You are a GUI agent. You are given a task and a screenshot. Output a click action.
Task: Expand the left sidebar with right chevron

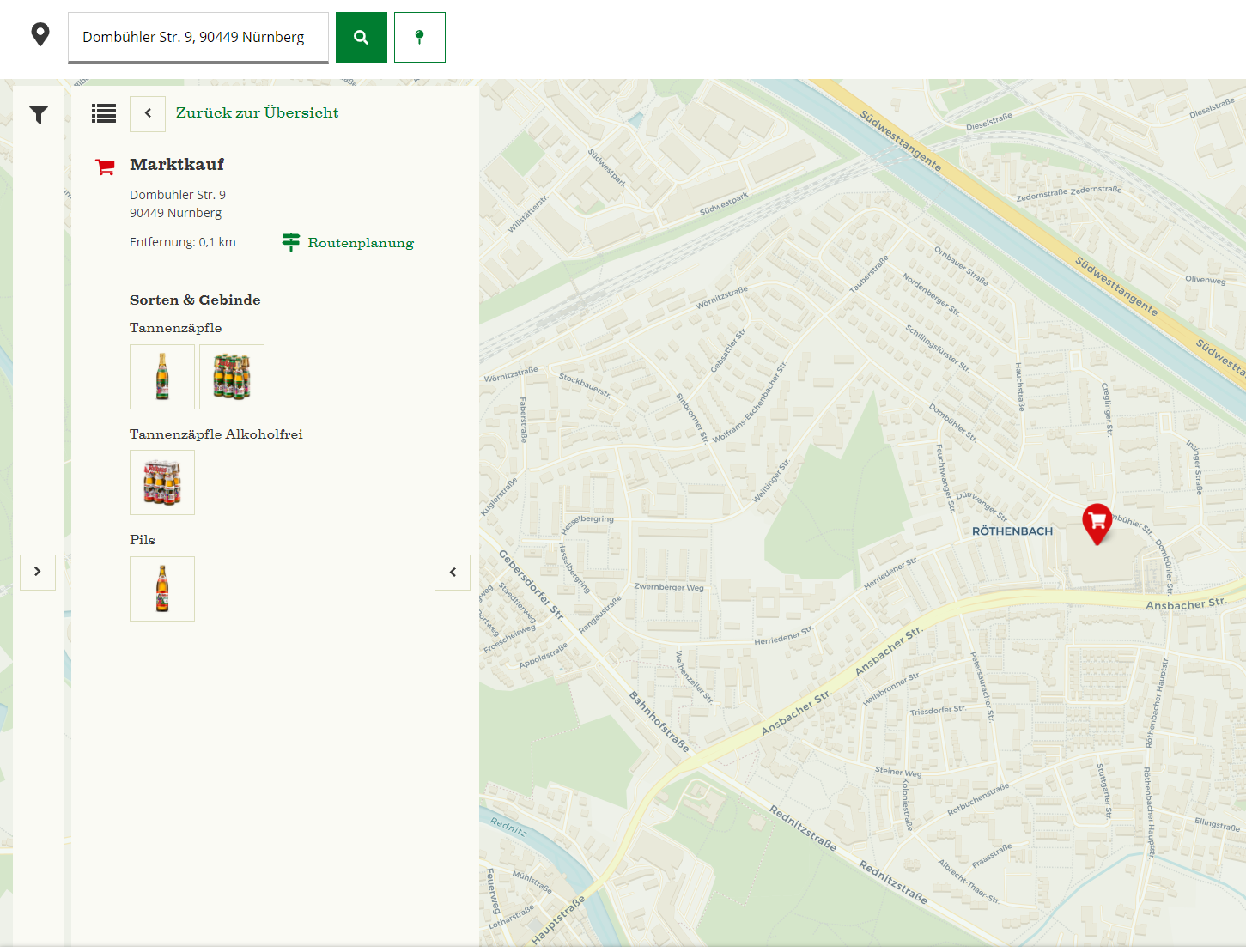point(38,572)
